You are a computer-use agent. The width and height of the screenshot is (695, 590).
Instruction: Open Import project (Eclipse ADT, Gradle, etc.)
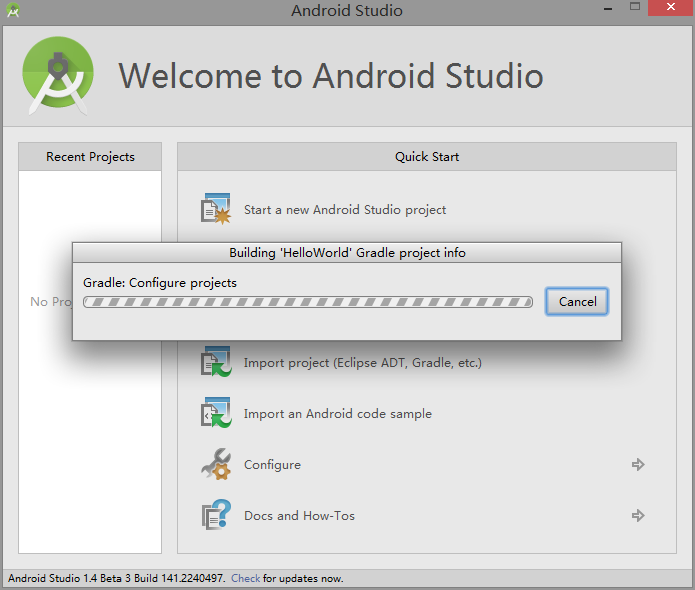tap(363, 363)
